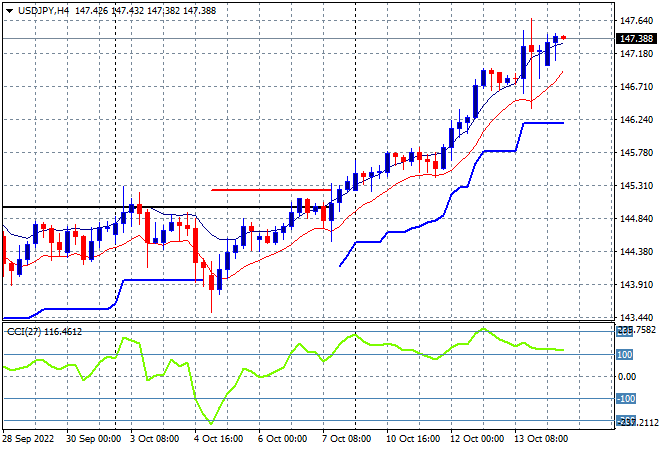
Task: Click price scale value 144.840
Action: pyautogui.click(x=636, y=218)
